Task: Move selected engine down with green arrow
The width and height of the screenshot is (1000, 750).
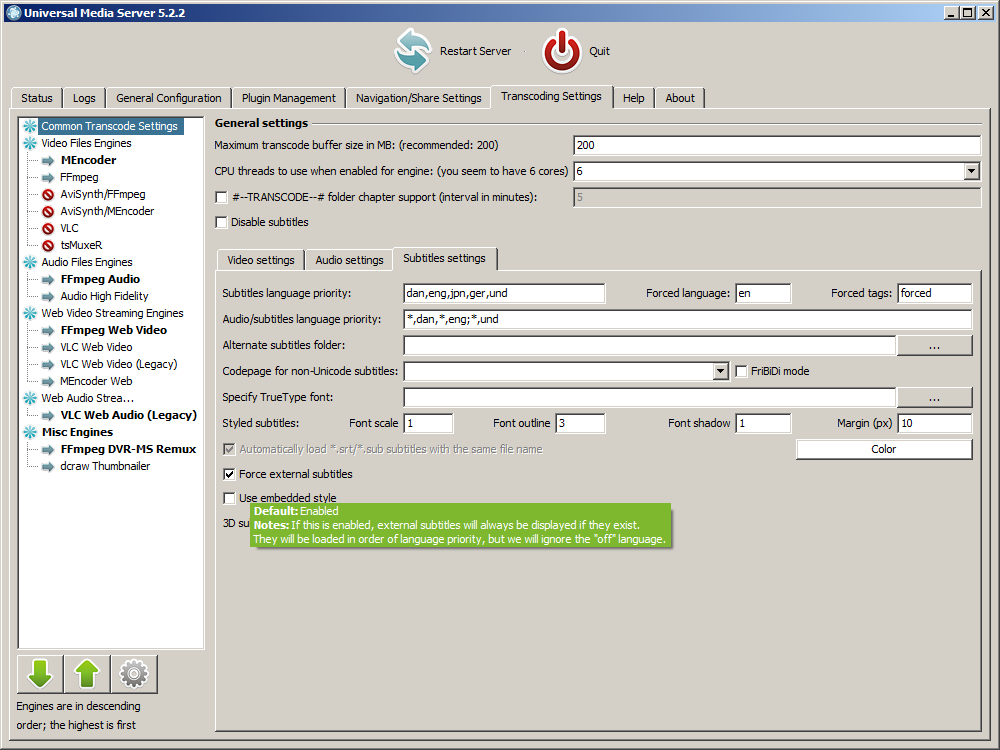Action: [x=40, y=674]
